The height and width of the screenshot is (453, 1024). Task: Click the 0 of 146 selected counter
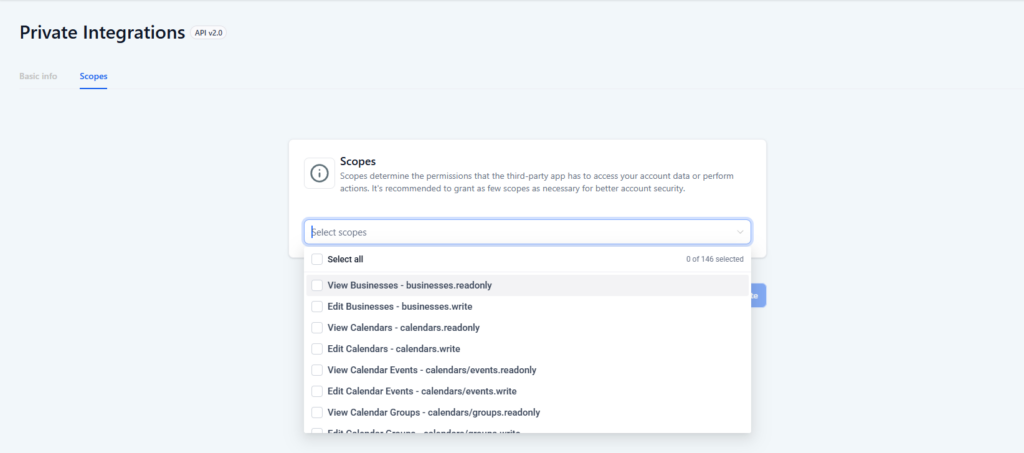714,259
